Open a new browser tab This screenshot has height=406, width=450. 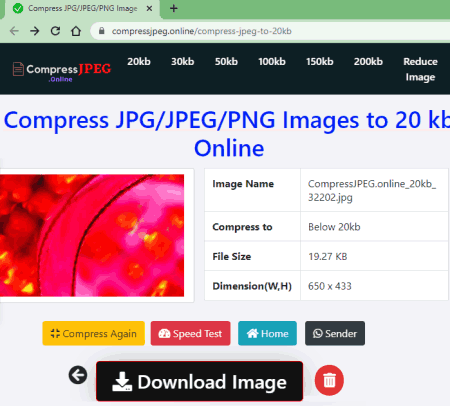point(174,8)
